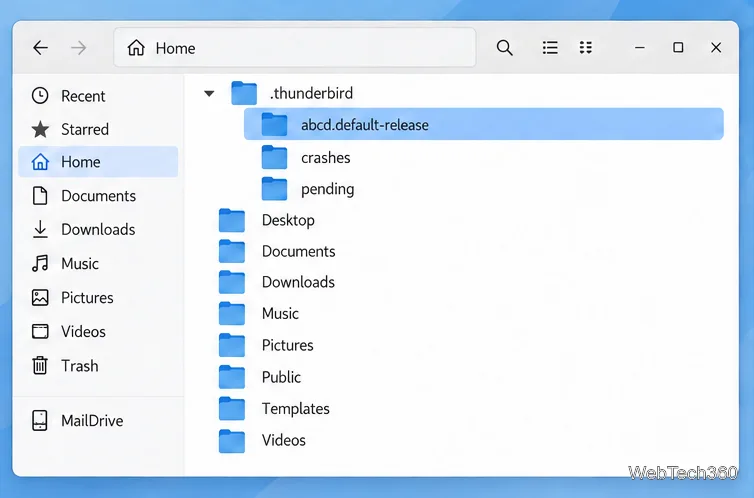This screenshot has width=754, height=498.
Task: Open Music label in the sidebar
Action: [79, 264]
